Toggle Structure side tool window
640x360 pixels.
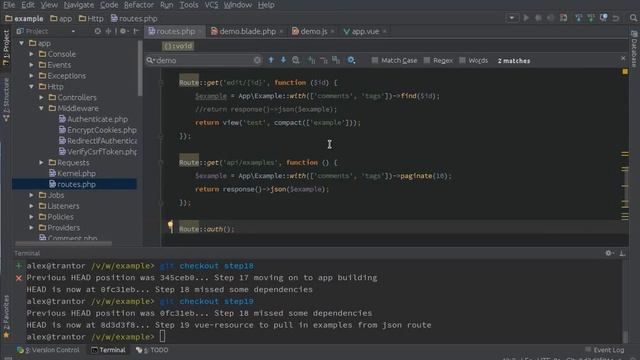[6, 100]
